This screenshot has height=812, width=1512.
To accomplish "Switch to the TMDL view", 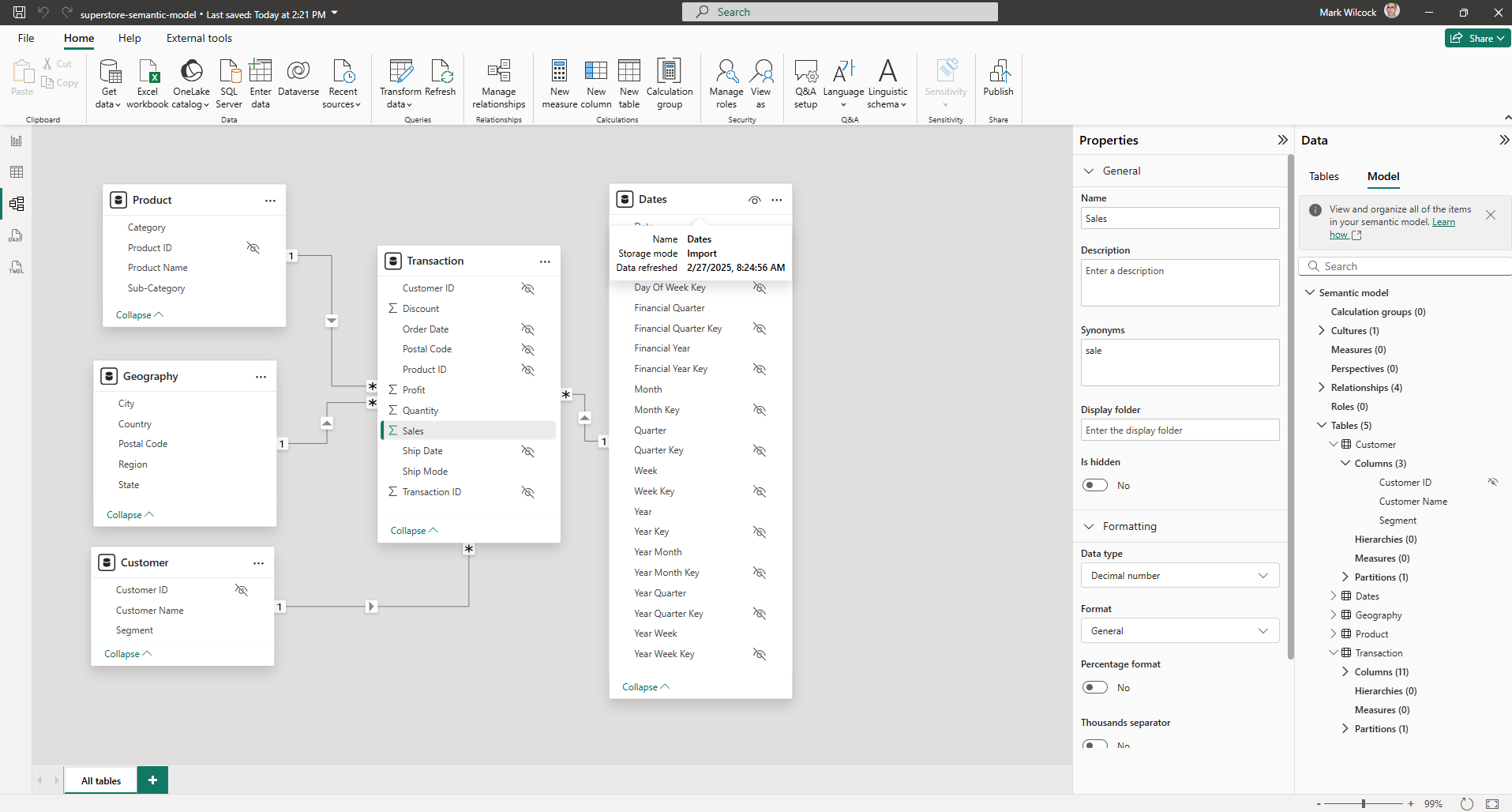I will tap(17, 267).
